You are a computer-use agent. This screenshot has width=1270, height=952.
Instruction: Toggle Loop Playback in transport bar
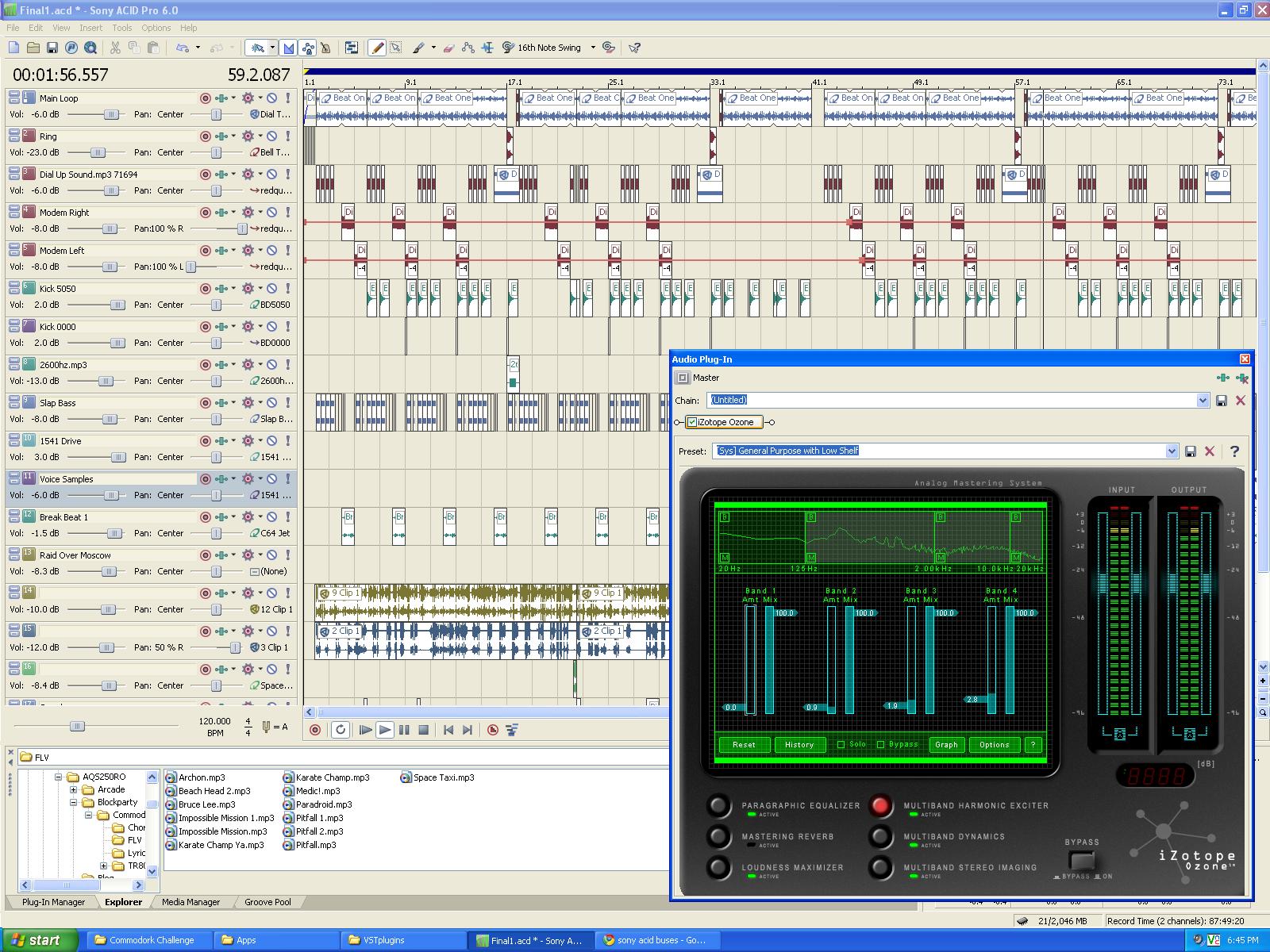[341, 730]
